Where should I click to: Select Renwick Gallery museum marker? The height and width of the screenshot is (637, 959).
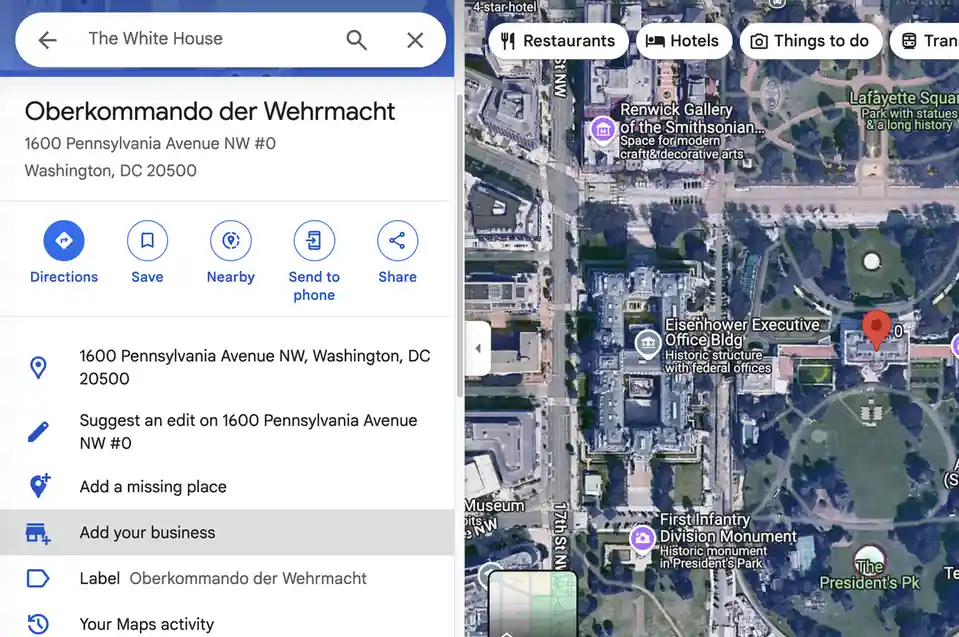(x=602, y=129)
